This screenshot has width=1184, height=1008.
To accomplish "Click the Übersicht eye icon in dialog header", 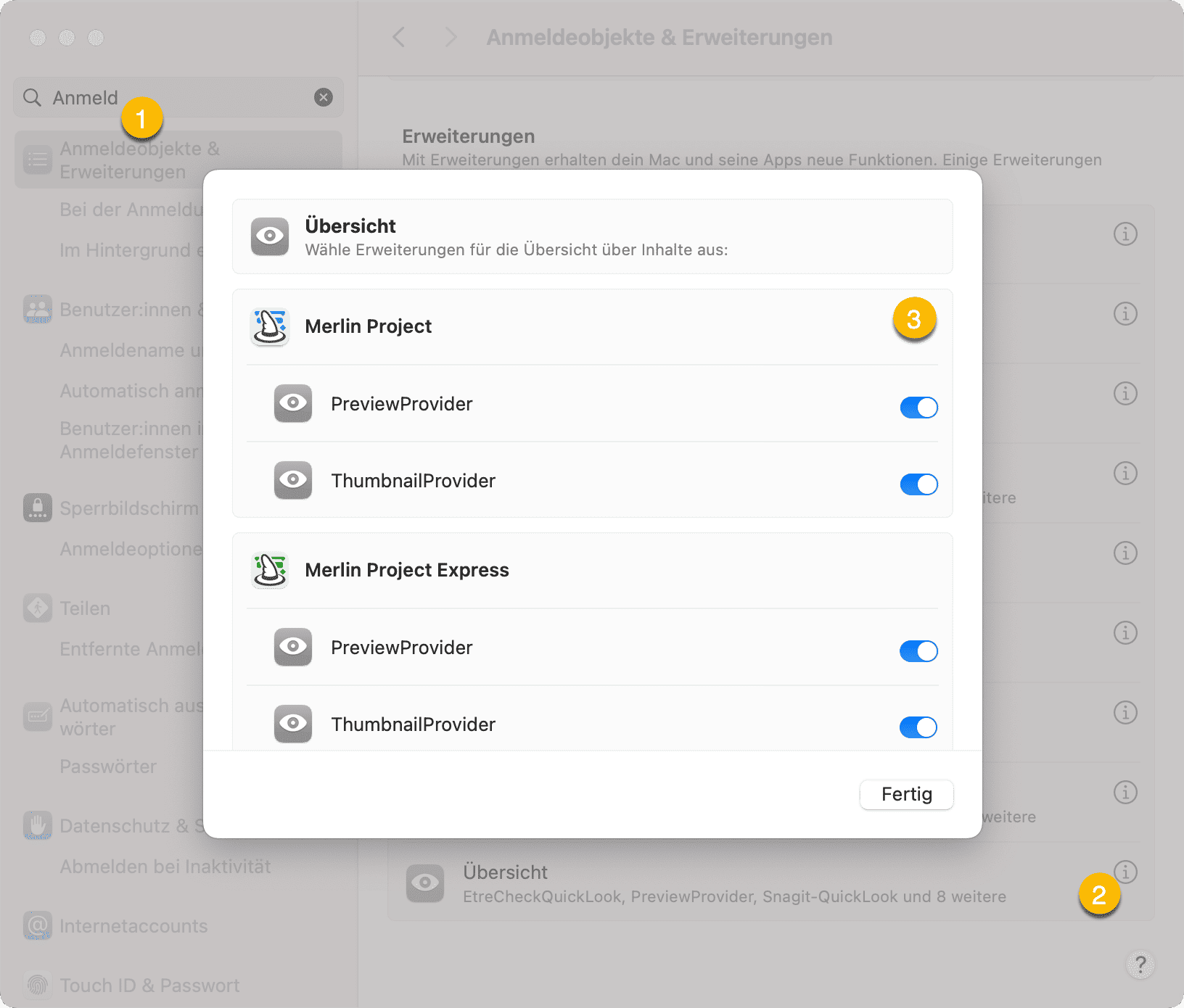I will point(270,236).
